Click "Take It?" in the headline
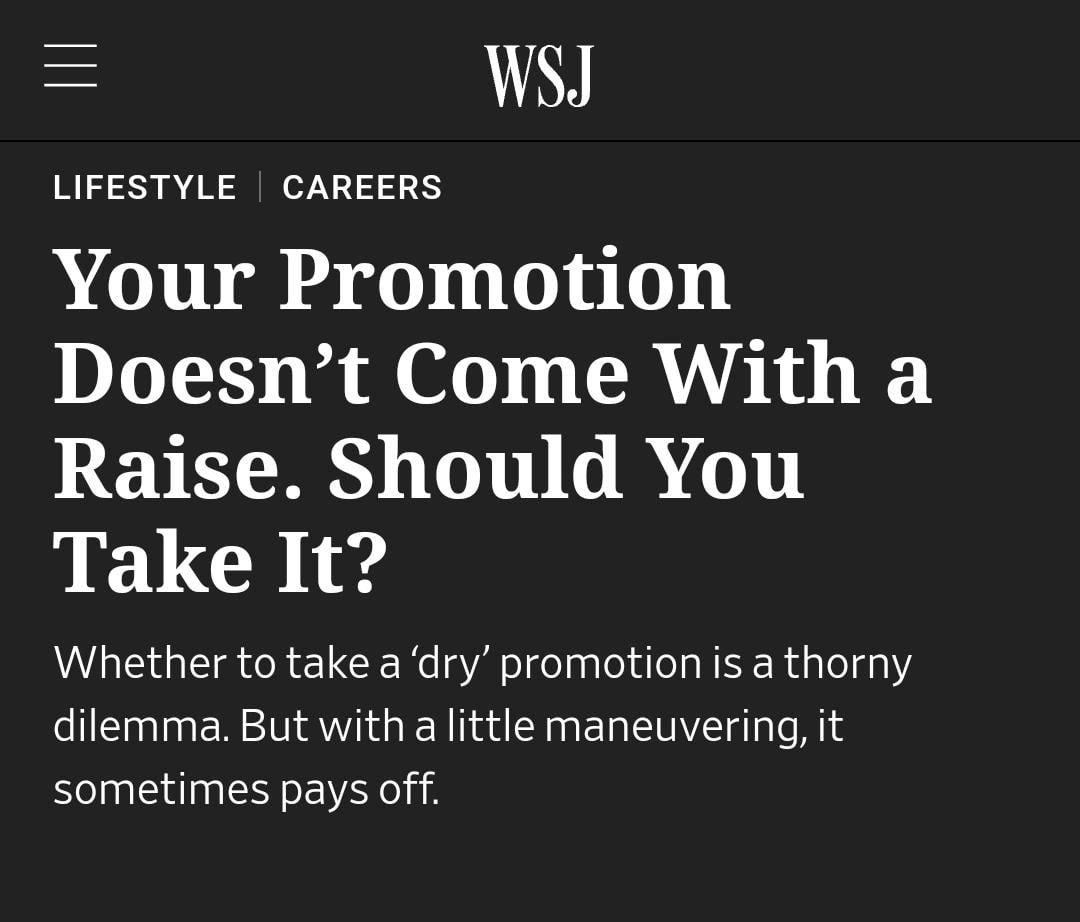This screenshot has width=1080, height=922. tap(219, 562)
